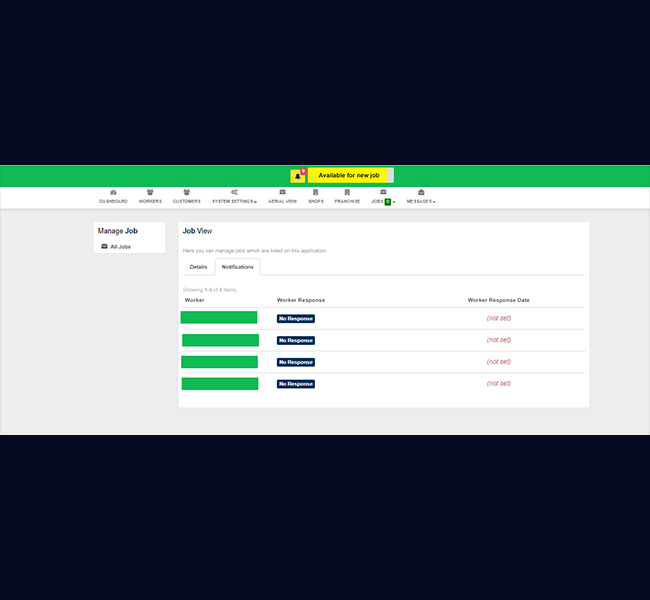Open the All Jobs sidebar link
This screenshot has height=600, width=650.
point(120,246)
